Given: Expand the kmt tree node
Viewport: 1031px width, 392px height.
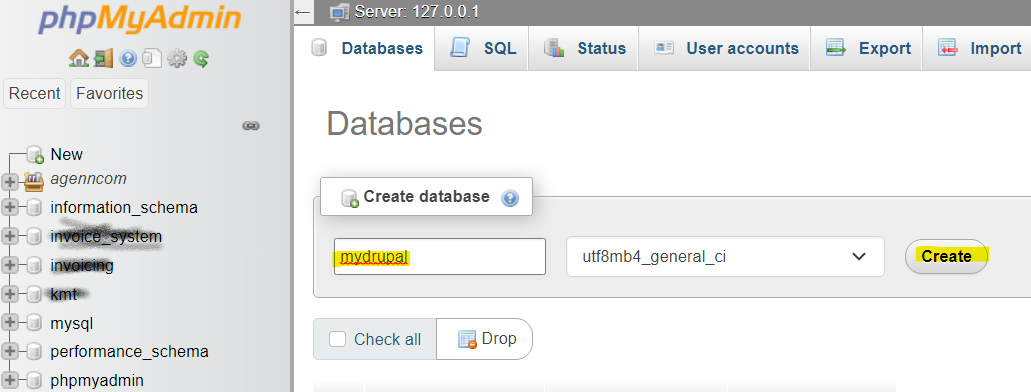Looking at the screenshot, I should [10, 295].
